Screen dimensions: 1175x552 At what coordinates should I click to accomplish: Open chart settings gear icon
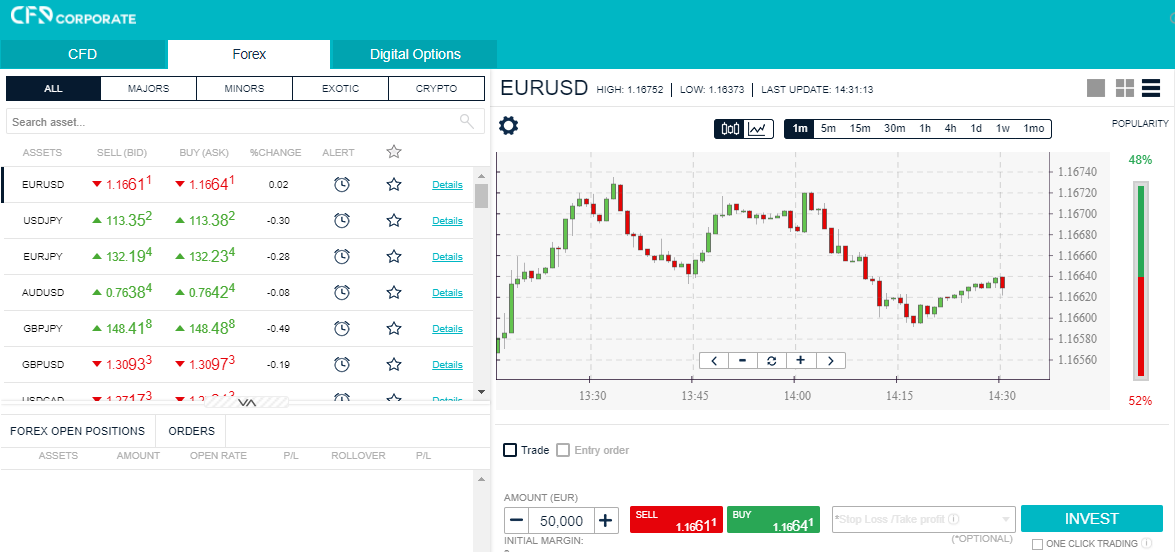pyautogui.click(x=508, y=126)
